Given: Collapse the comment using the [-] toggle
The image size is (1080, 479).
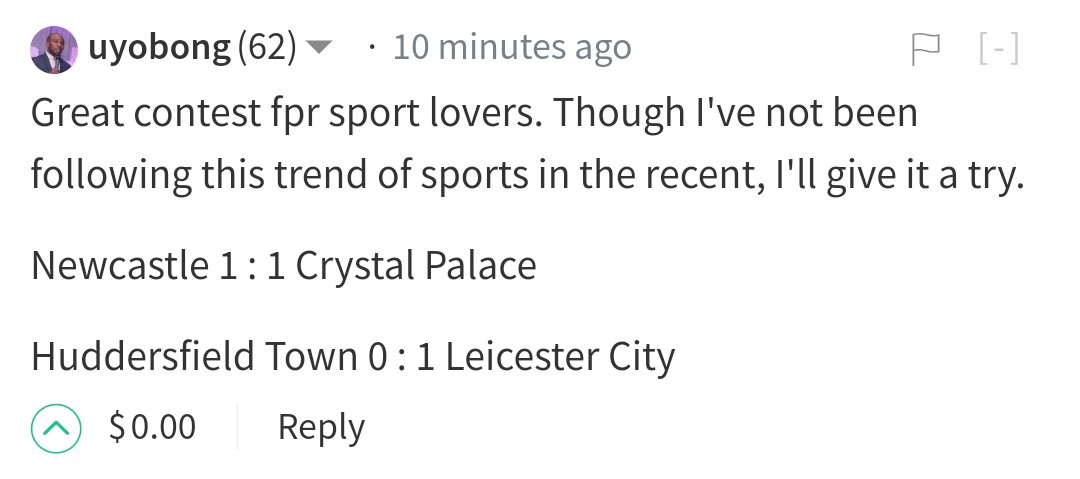Looking at the screenshot, I should [x=999, y=50].
